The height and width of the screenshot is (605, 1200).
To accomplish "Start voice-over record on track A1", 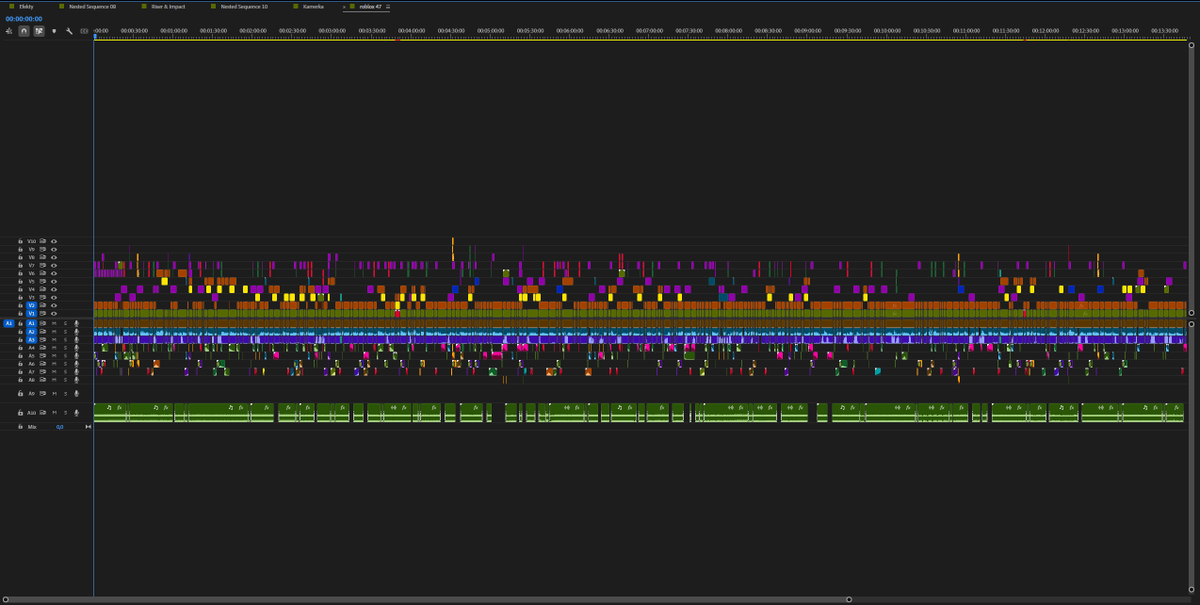I will [x=77, y=323].
